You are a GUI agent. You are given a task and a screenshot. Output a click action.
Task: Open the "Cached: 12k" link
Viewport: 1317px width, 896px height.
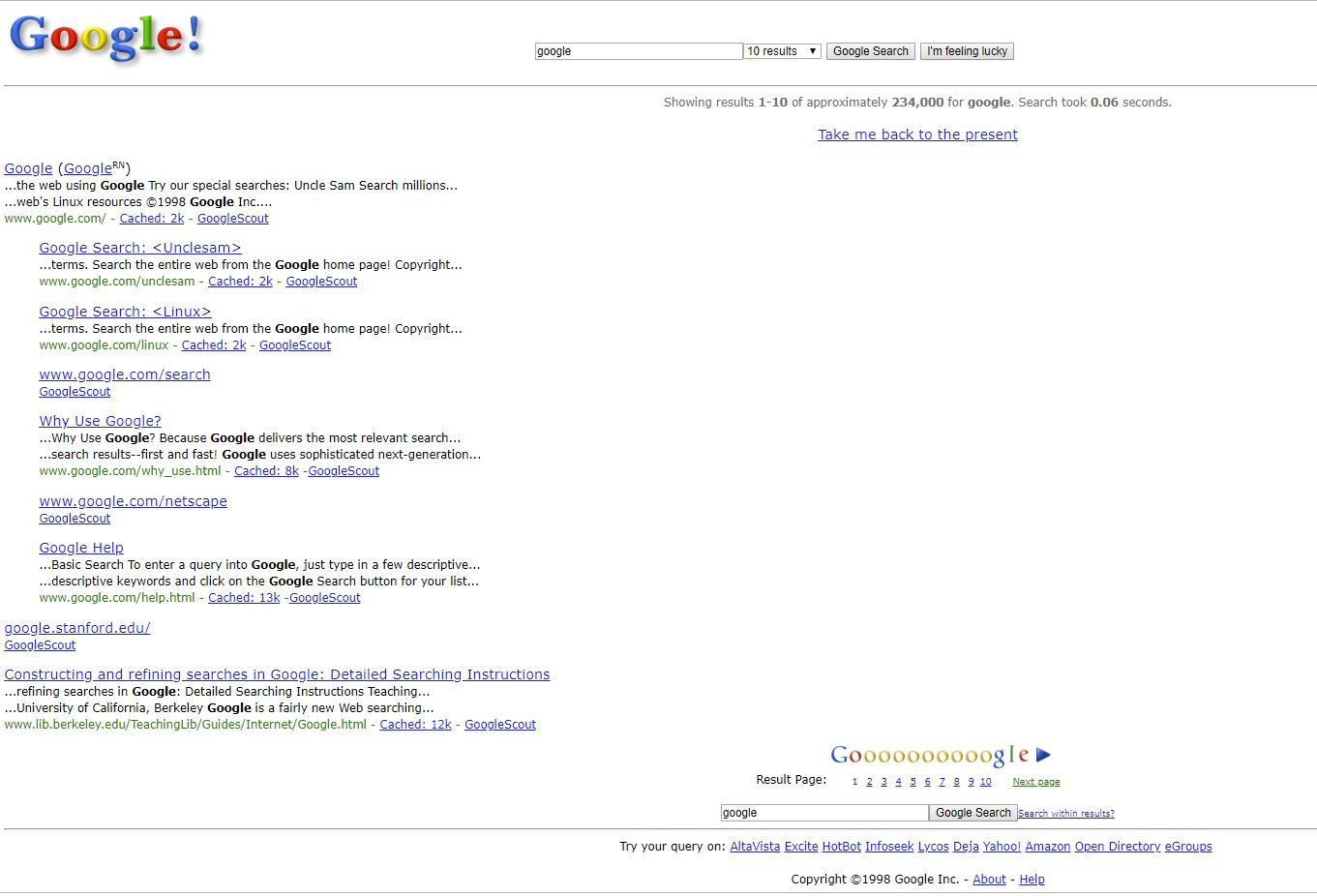click(x=415, y=725)
